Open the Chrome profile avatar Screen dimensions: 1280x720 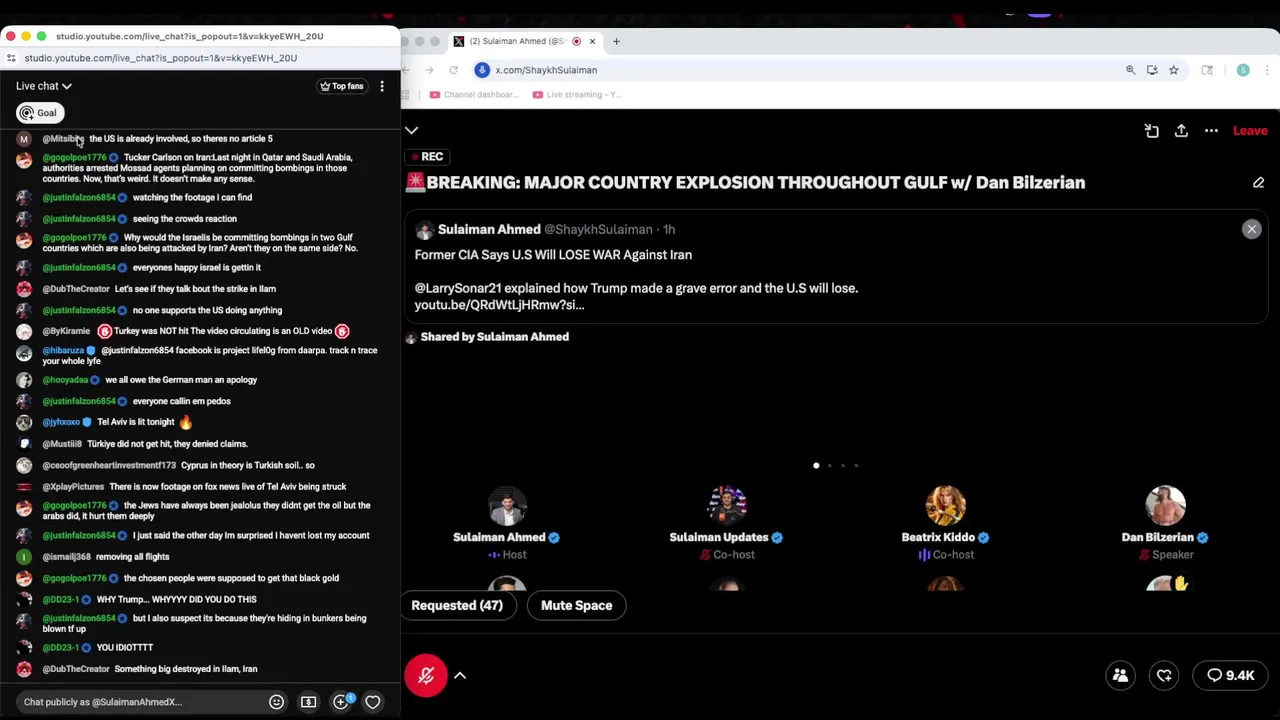tap(1243, 70)
